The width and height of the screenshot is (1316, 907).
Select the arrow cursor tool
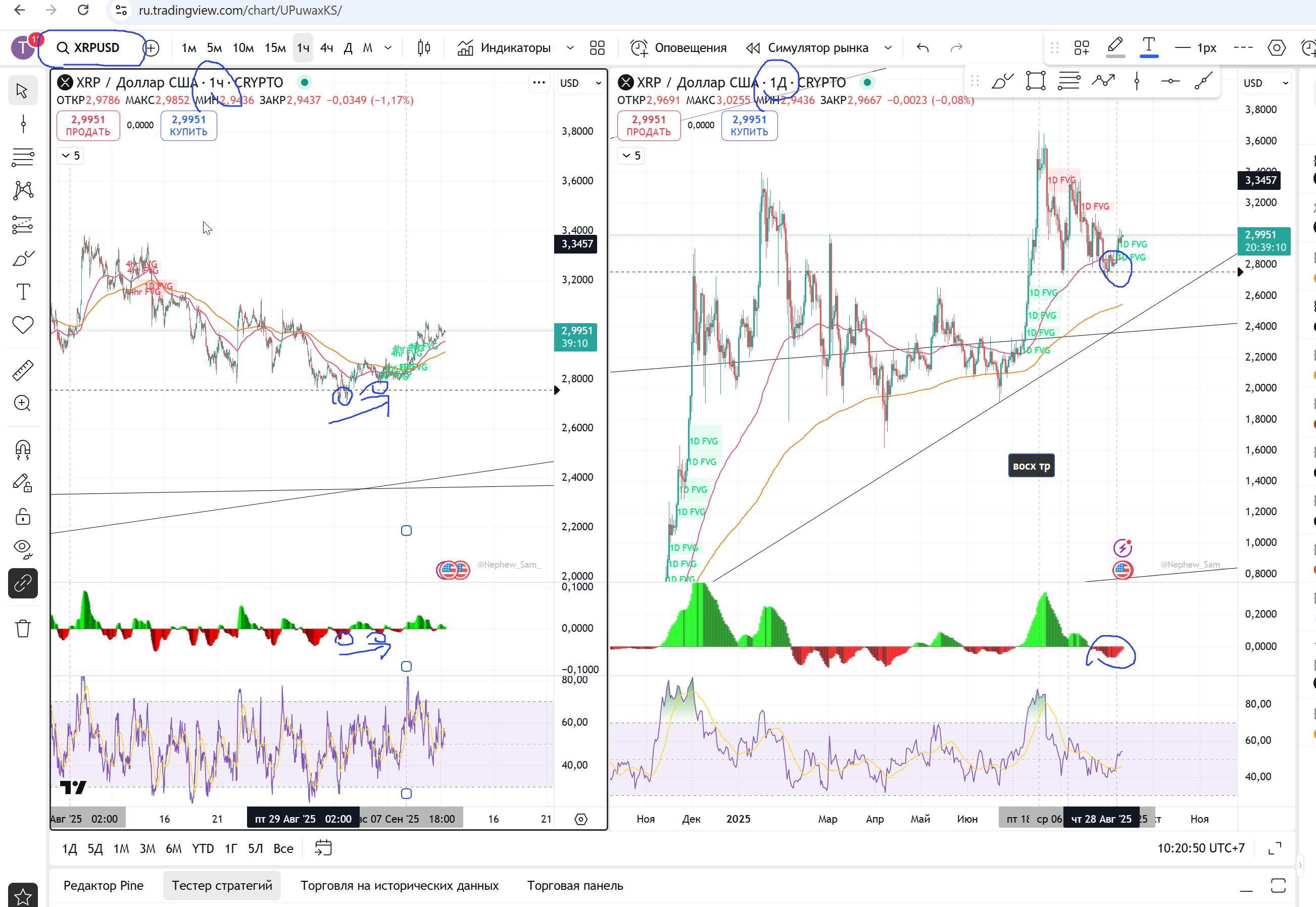click(23, 91)
